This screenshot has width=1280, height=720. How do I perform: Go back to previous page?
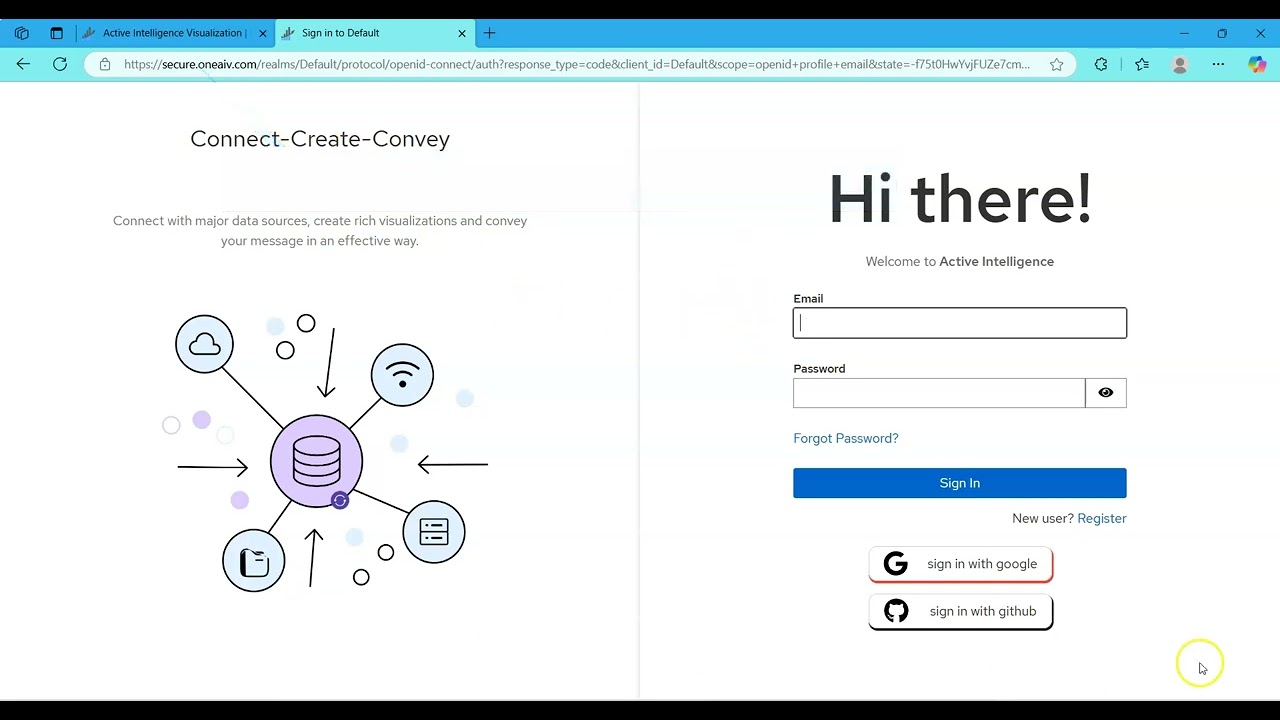coord(23,64)
